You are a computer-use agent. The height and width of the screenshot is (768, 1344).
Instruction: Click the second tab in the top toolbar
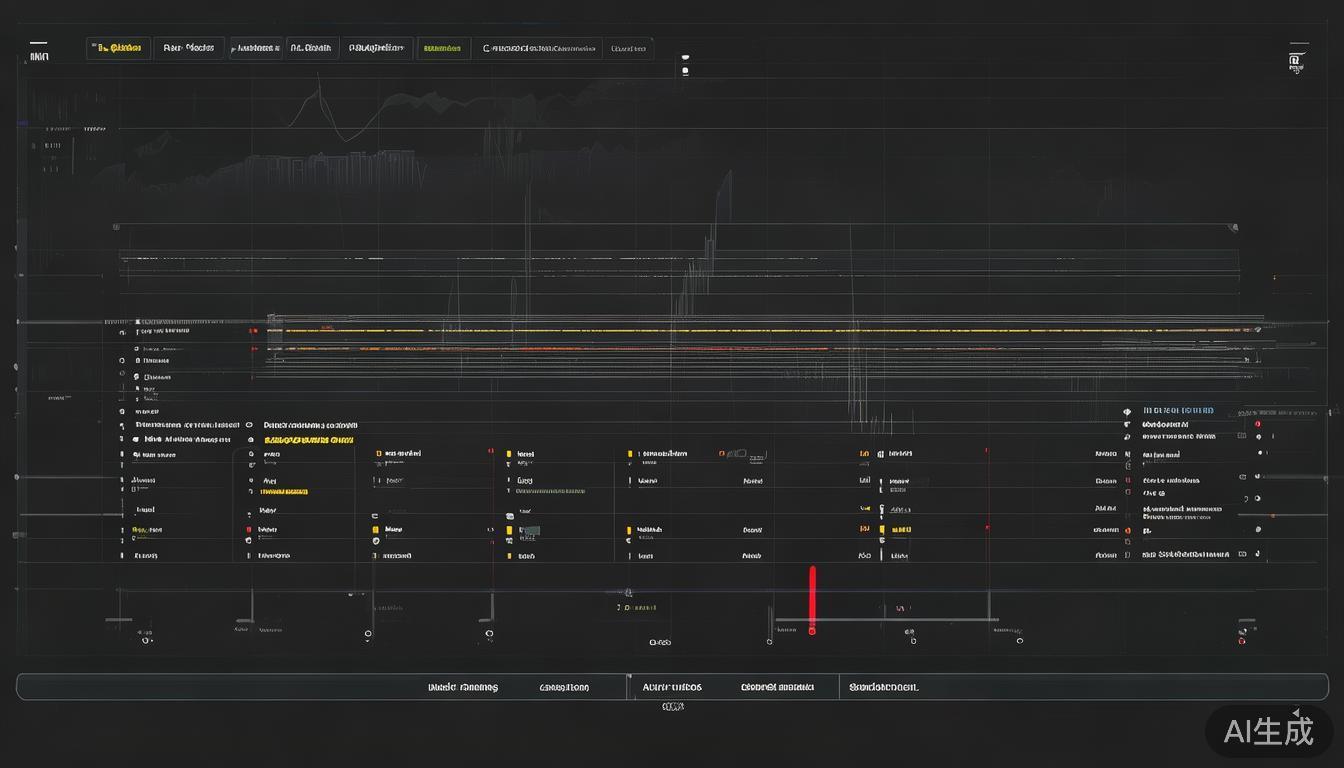pyautogui.click(x=188, y=48)
